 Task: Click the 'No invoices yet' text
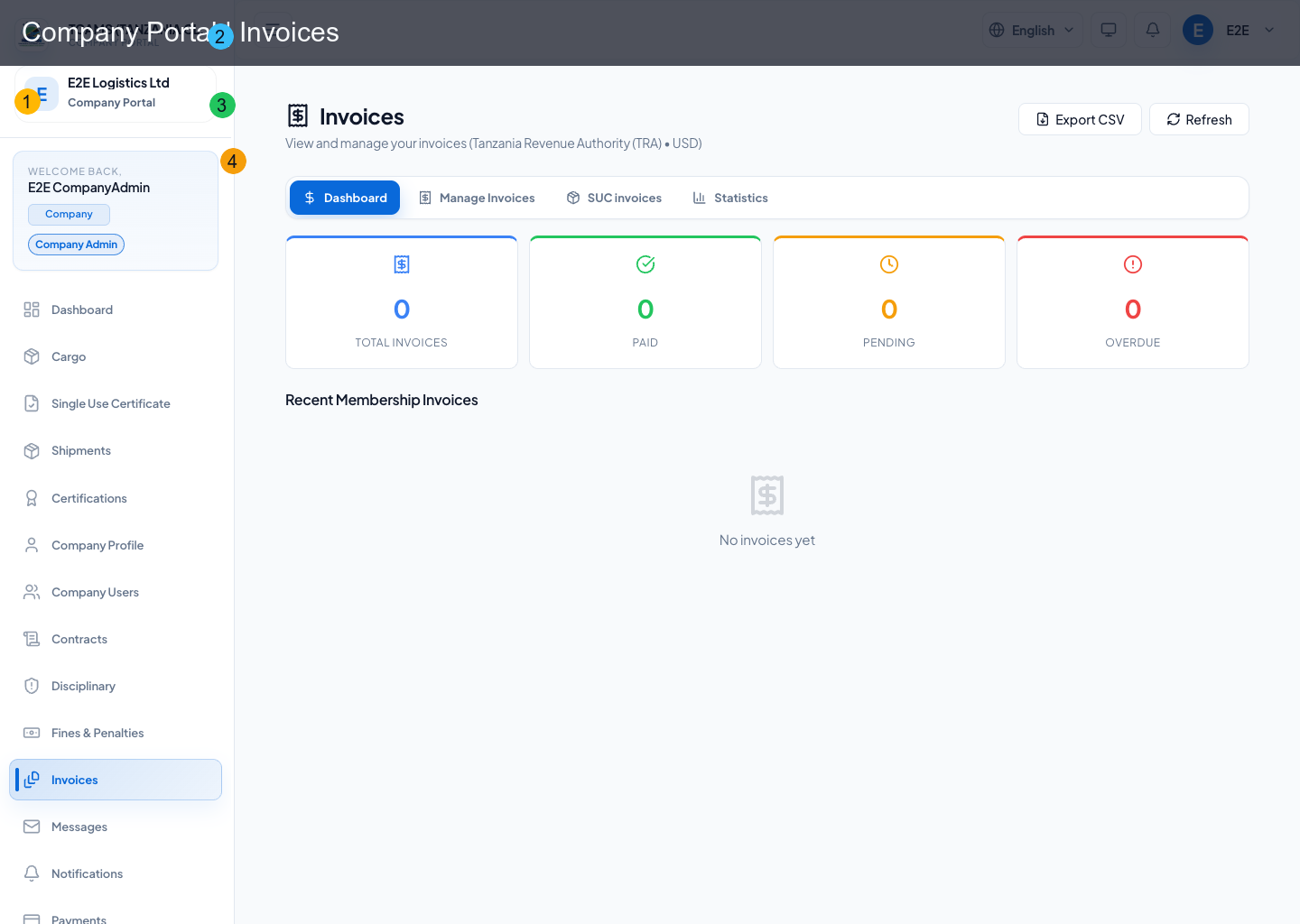pyautogui.click(x=767, y=540)
